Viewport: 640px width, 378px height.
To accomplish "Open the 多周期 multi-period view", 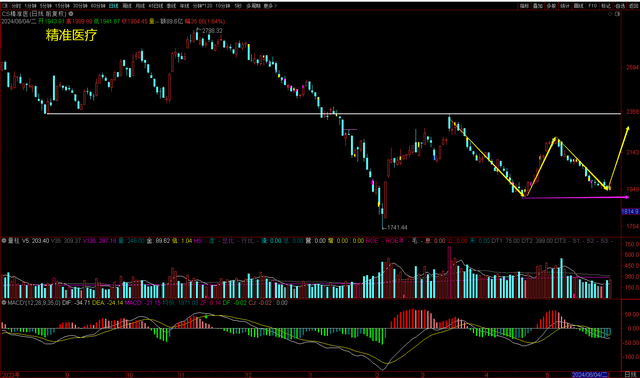I will coord(253,6).
